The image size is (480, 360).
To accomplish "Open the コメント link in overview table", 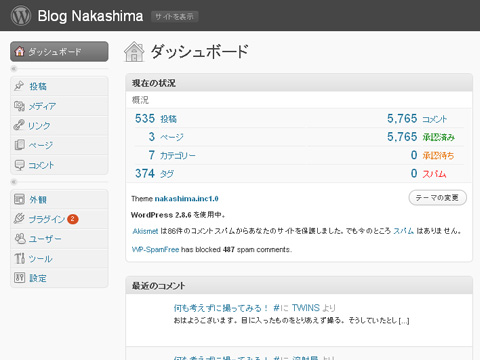I will 435,119.
